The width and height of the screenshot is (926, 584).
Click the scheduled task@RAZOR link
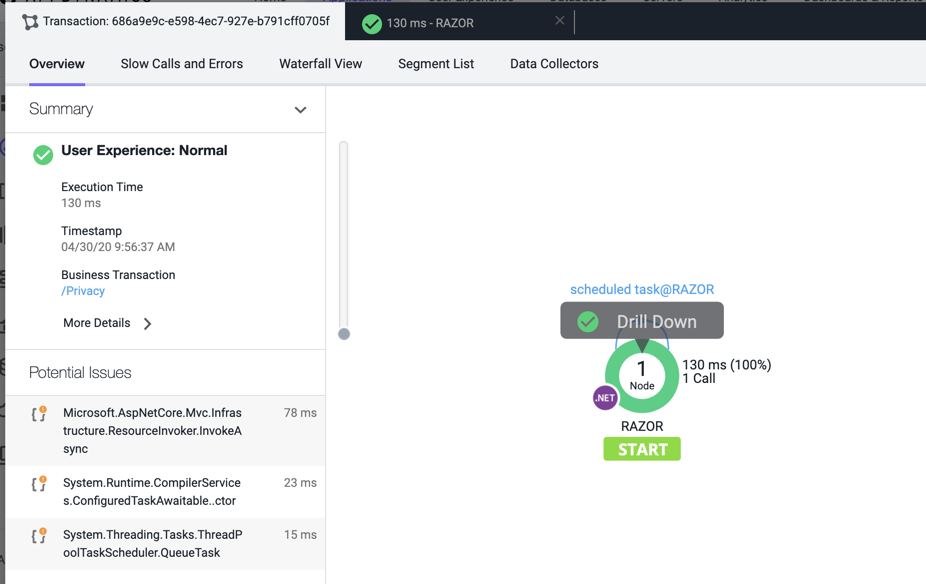[642, 290]
